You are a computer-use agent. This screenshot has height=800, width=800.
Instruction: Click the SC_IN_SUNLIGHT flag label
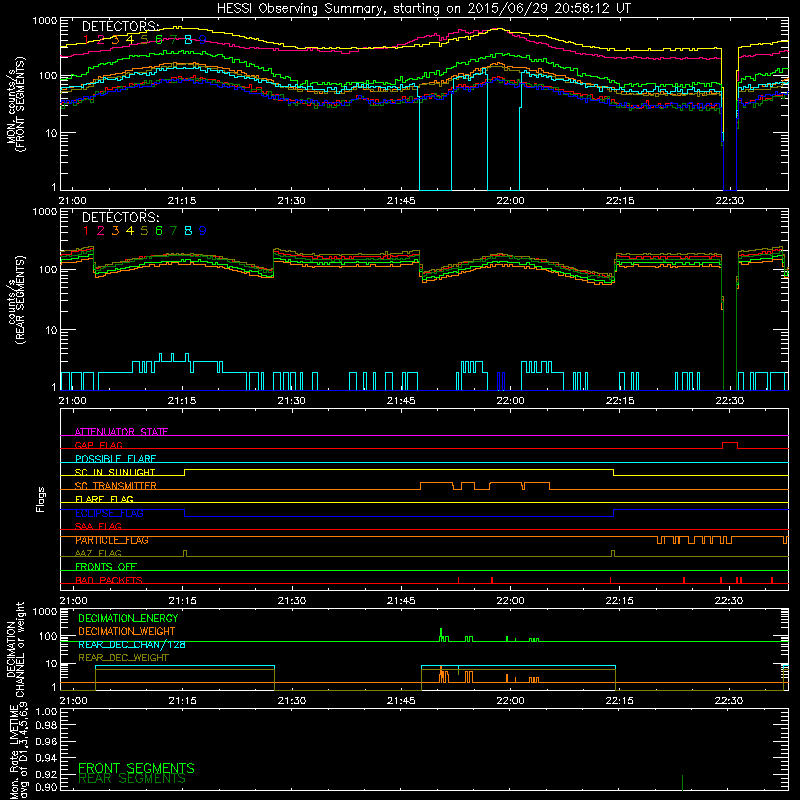tap(115, 472)
